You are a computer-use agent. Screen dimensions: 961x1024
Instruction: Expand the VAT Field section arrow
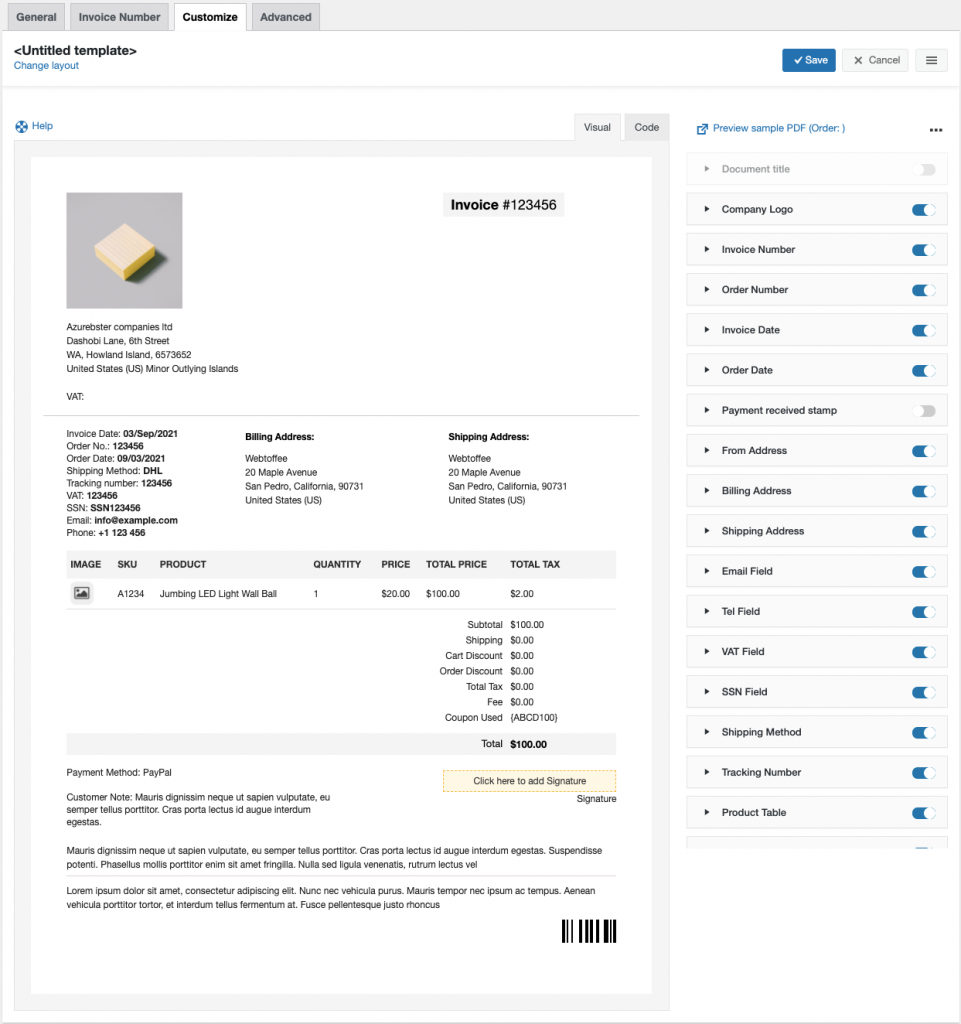click(707, 652)
